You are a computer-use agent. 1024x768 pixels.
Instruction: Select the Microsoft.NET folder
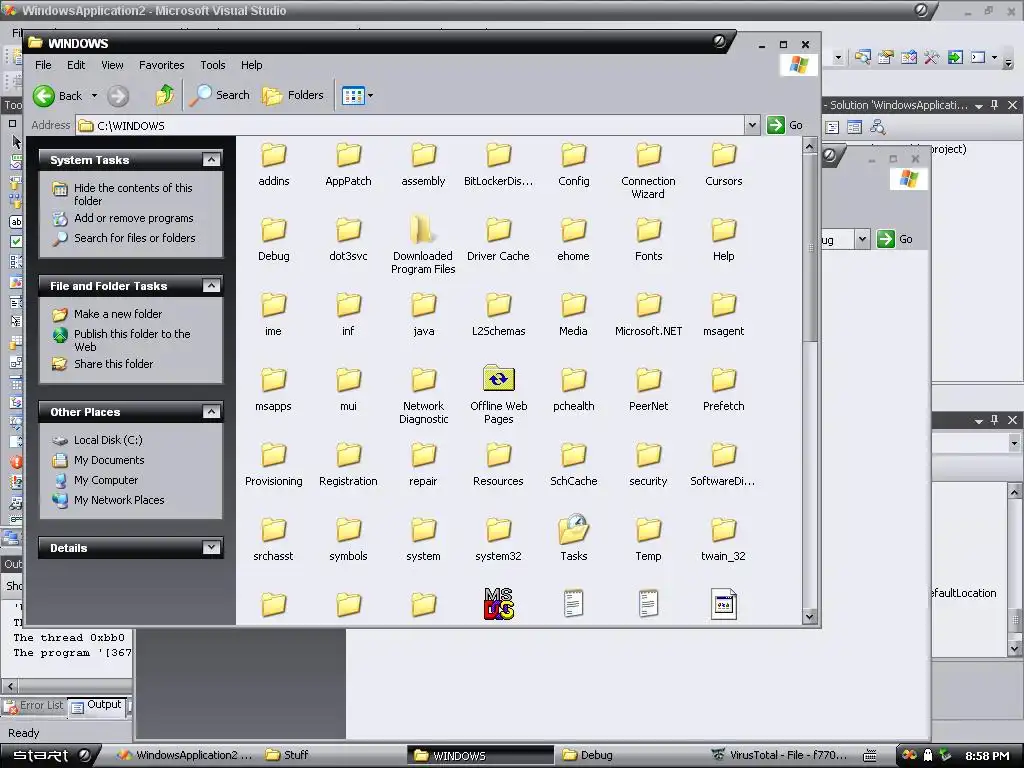[648, 315]
